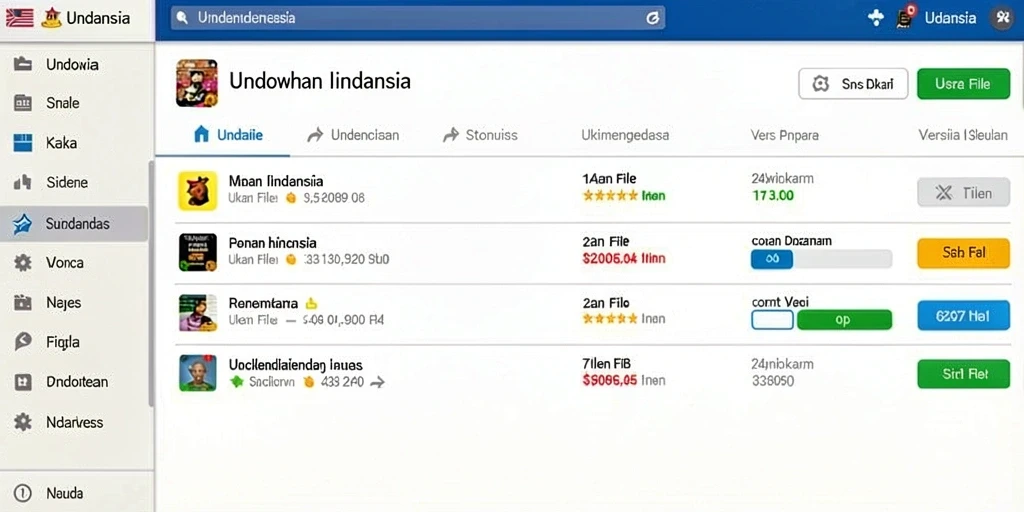Screen dimensions: 1024x512
Task: Open the notifications icon with red badge
Action: tap(905, 18)
